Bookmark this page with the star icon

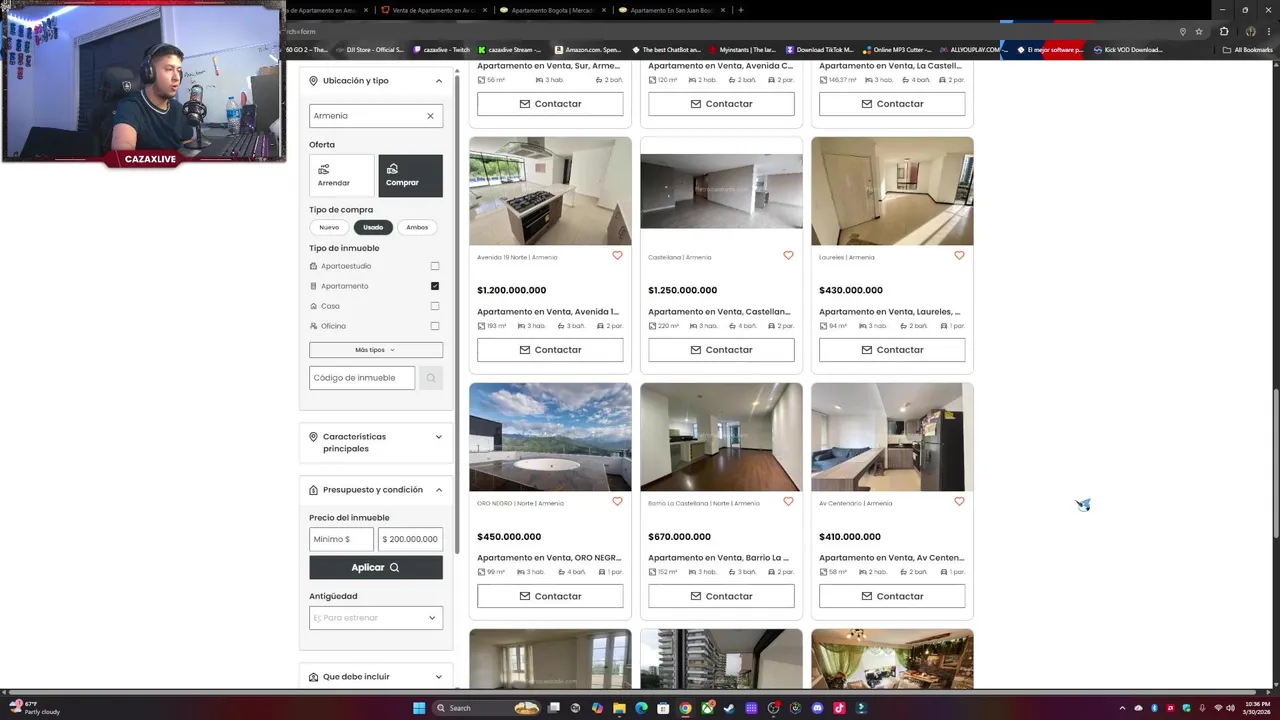1199,31
